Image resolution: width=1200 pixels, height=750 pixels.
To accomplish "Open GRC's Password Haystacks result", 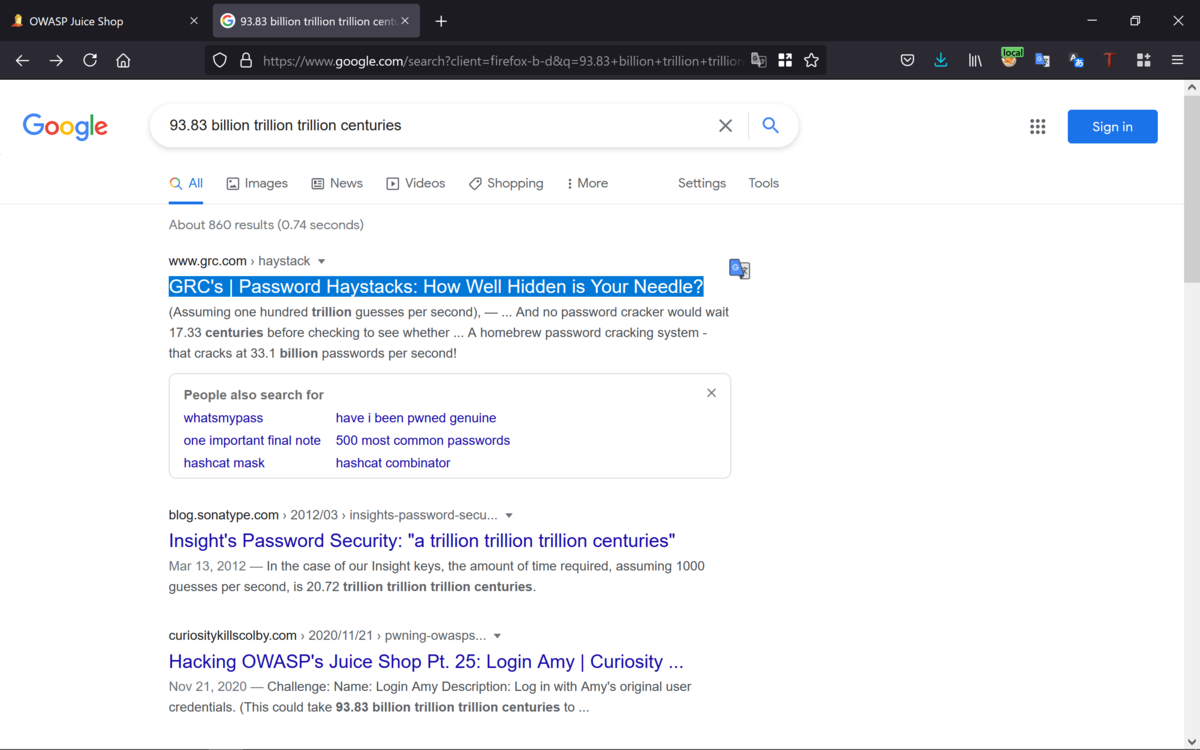I will [x=436, y=287].
